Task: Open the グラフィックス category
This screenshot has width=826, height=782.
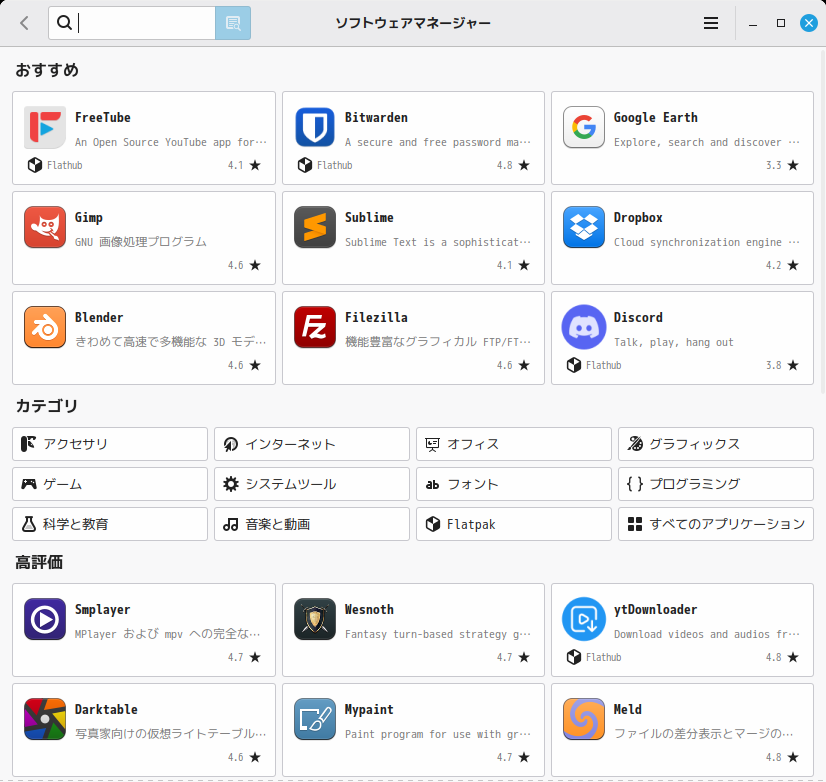Action: click(x=716, y=444)
